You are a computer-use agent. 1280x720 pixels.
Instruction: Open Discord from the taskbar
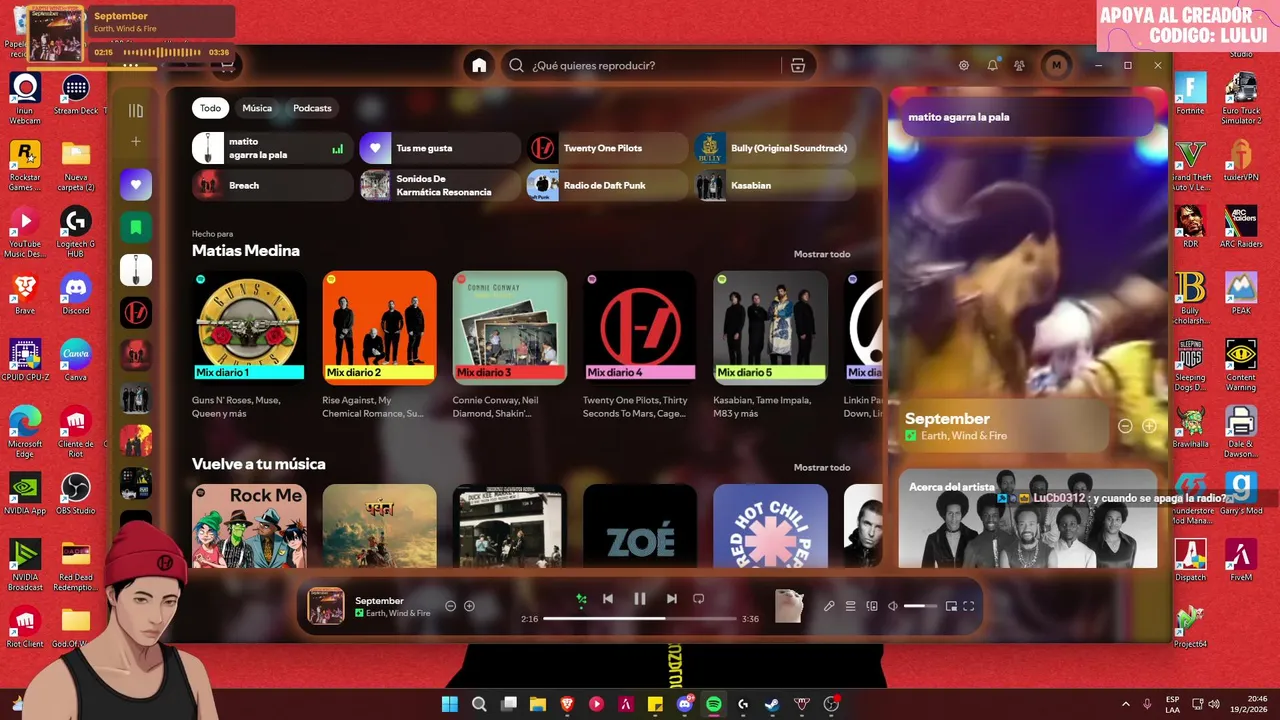coord(684,704)
